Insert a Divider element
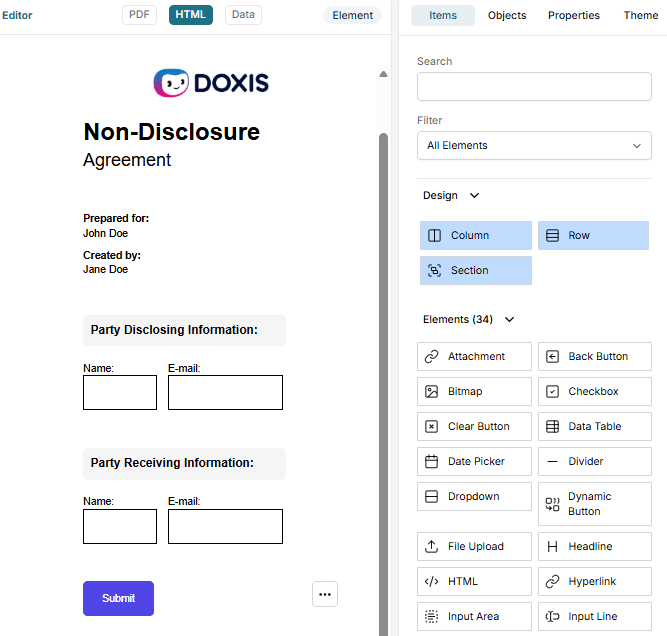 point(595,461)
